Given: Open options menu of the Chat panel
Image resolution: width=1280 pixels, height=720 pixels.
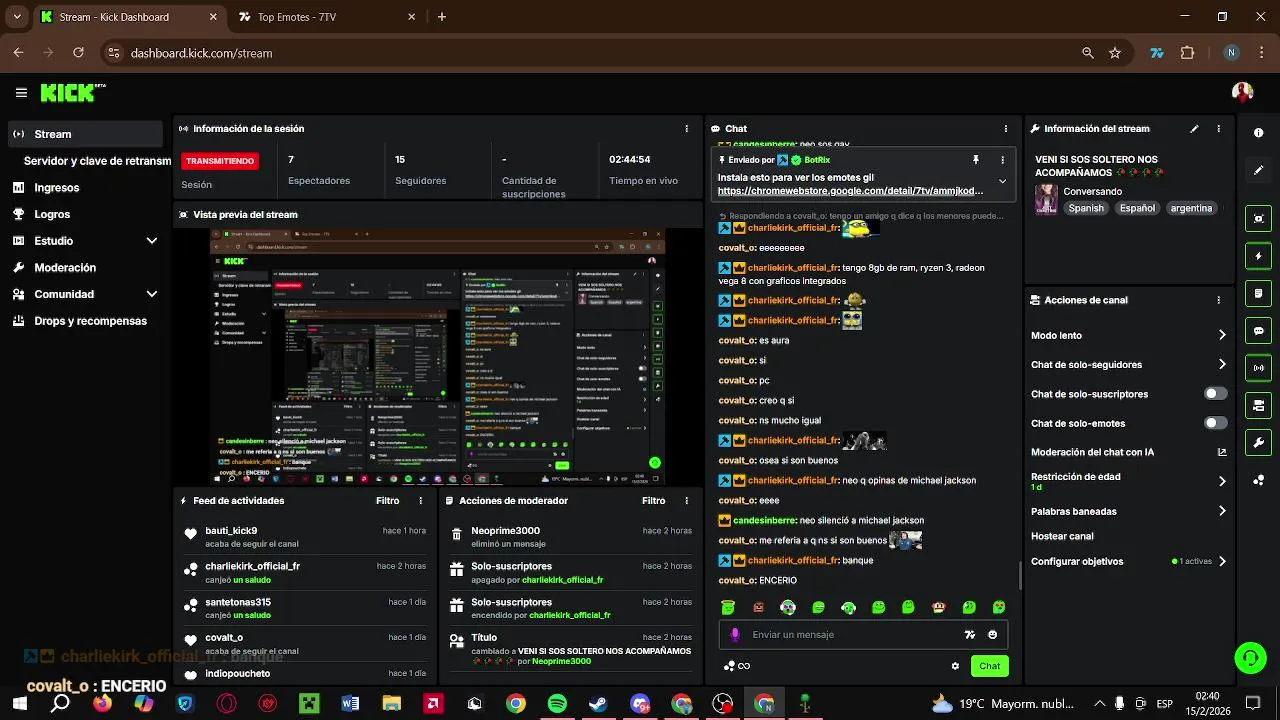Looking at the screenshot, I should pos(1006,129).
